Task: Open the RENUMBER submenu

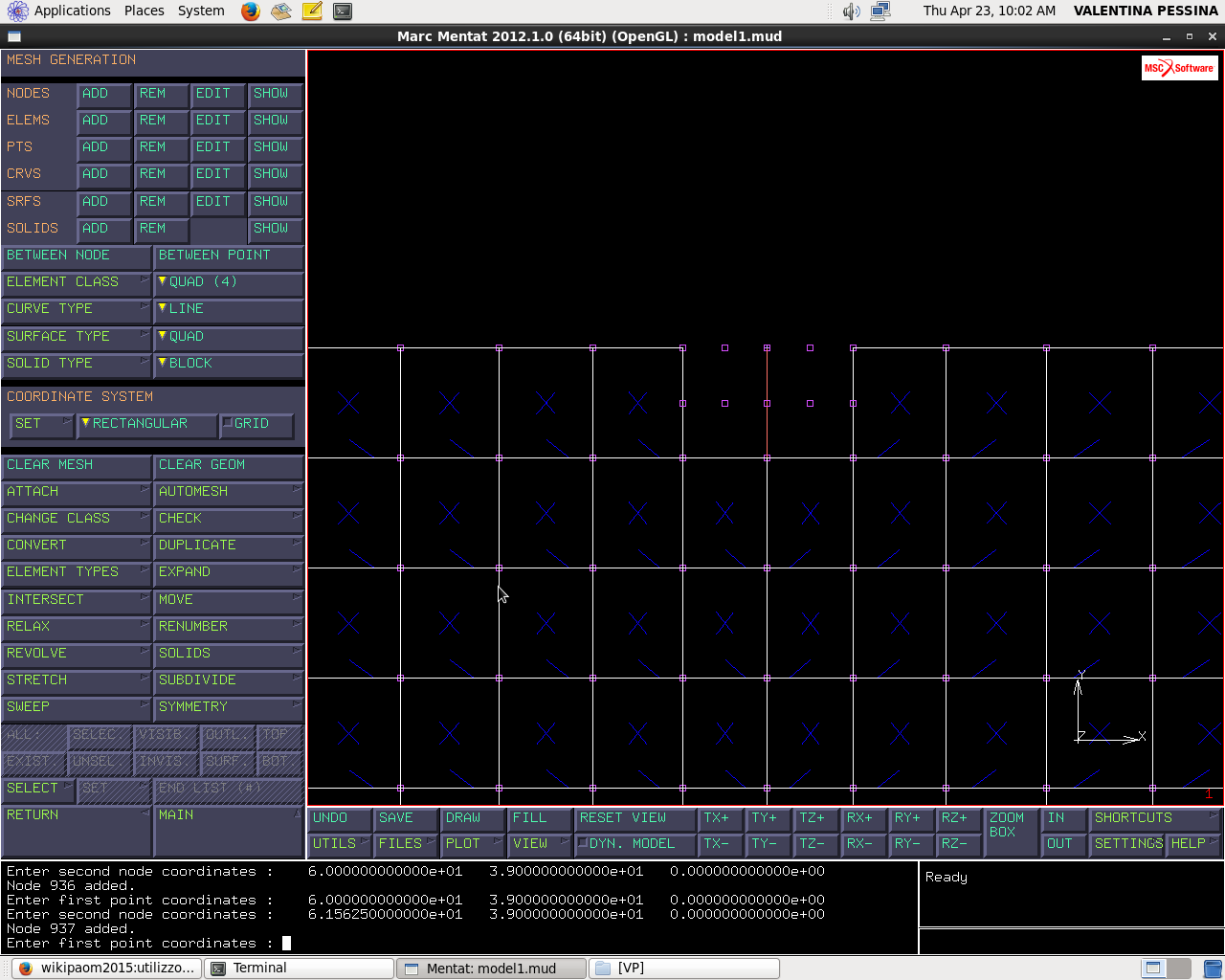Action: click(x=228, y=627)
